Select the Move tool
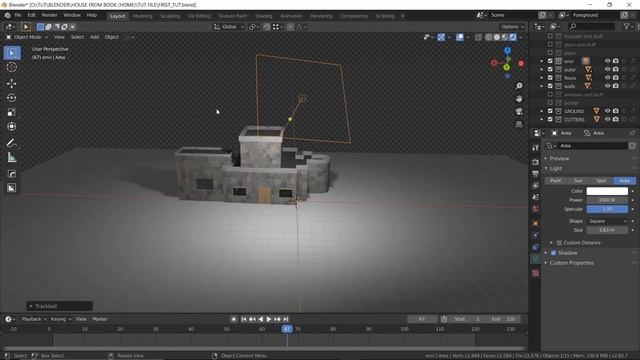This screenshot has width=640, height=360. [x=12, y=83]
